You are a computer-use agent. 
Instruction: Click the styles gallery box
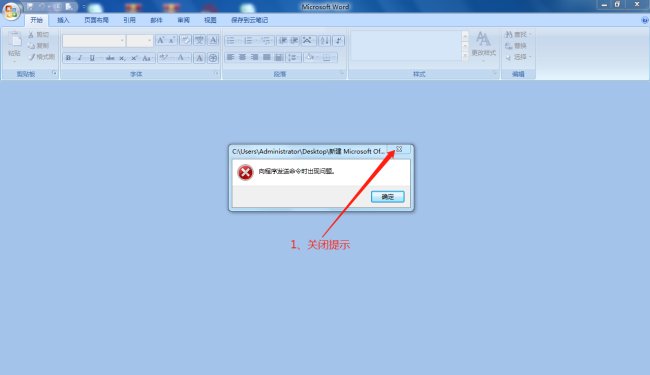coord(406,46)
